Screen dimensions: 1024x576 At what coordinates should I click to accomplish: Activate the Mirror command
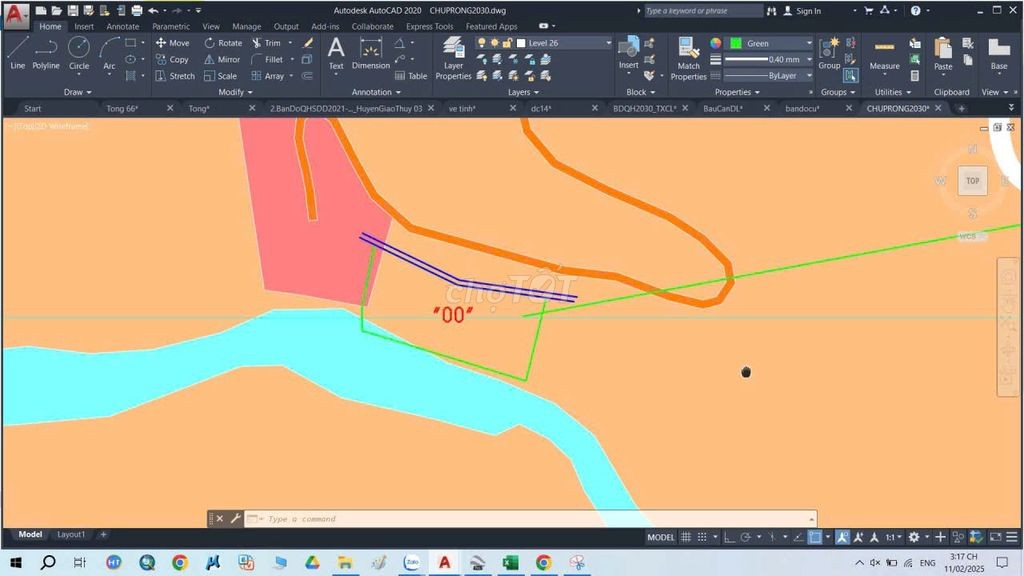coord(223,59)
